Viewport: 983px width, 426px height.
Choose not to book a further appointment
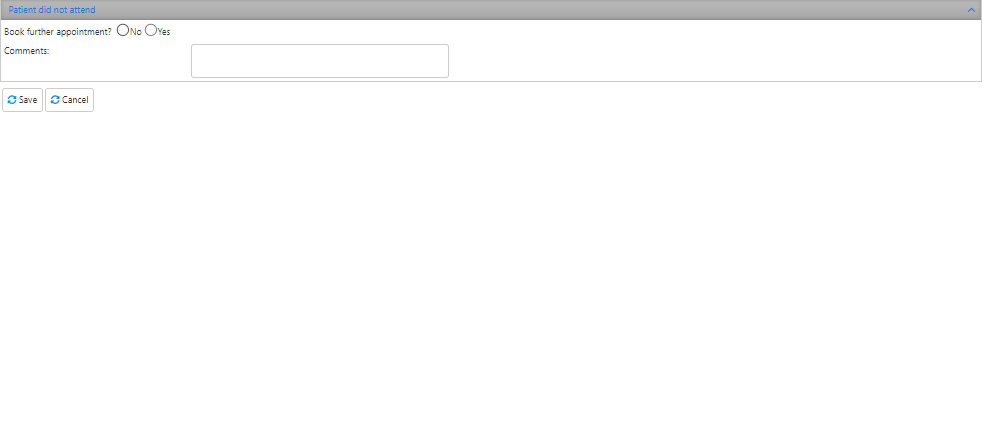click(x=123, y=30)
